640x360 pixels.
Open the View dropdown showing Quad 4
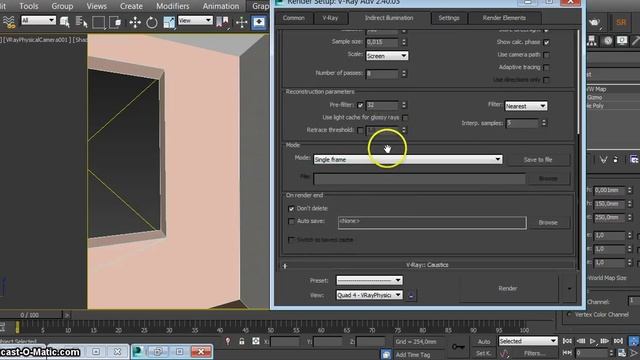[369, 295]
